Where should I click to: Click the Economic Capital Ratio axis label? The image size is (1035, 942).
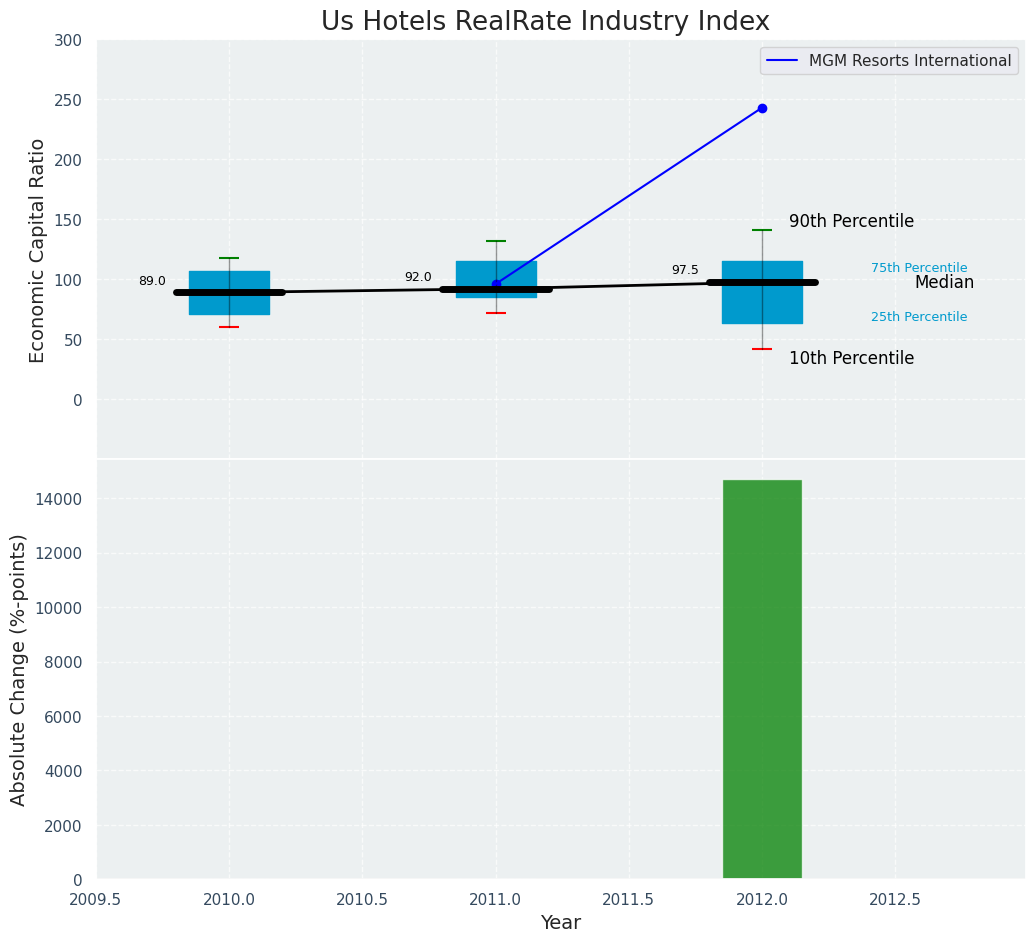38,250
